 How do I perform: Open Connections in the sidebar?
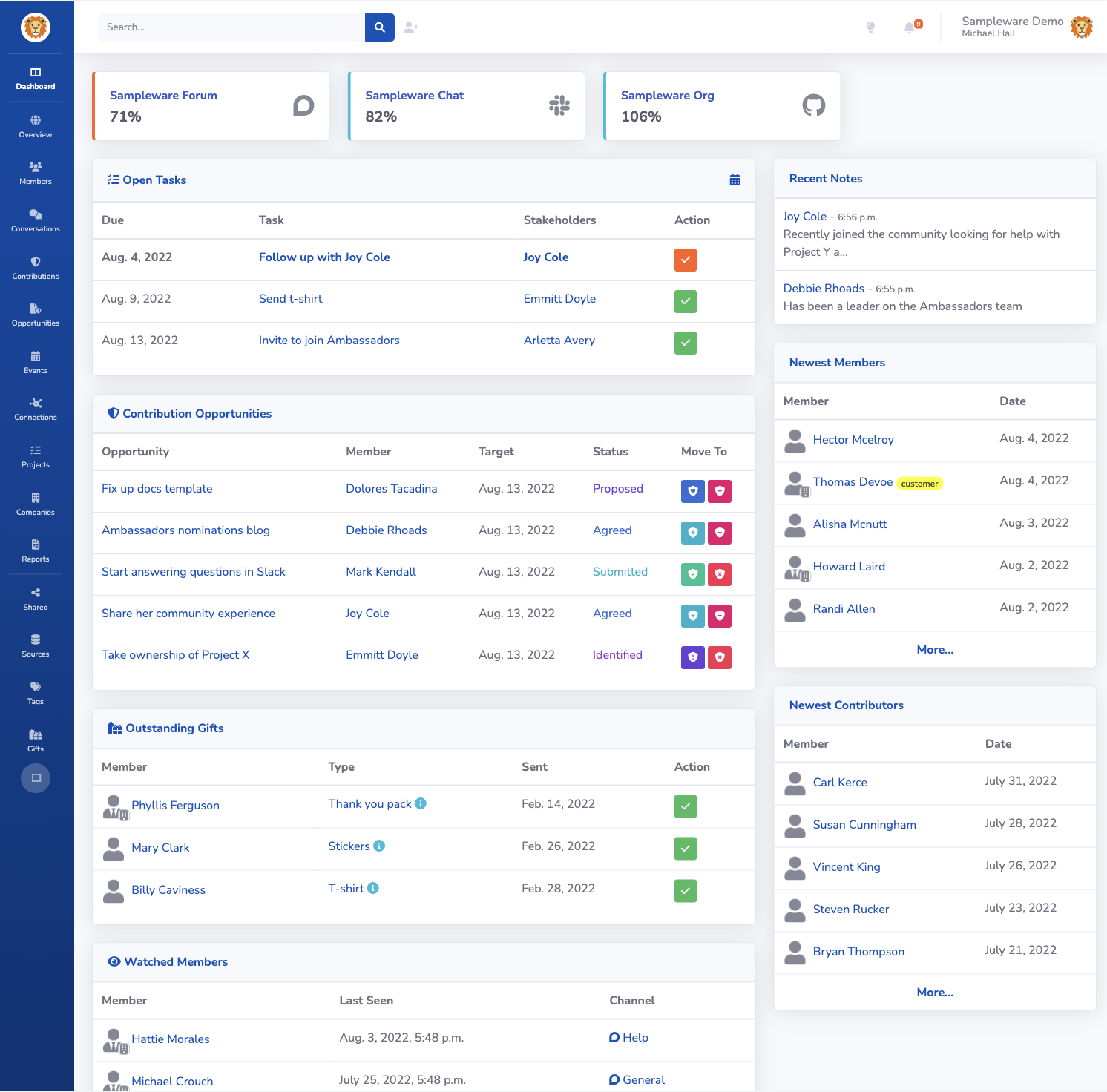point(36,409)
